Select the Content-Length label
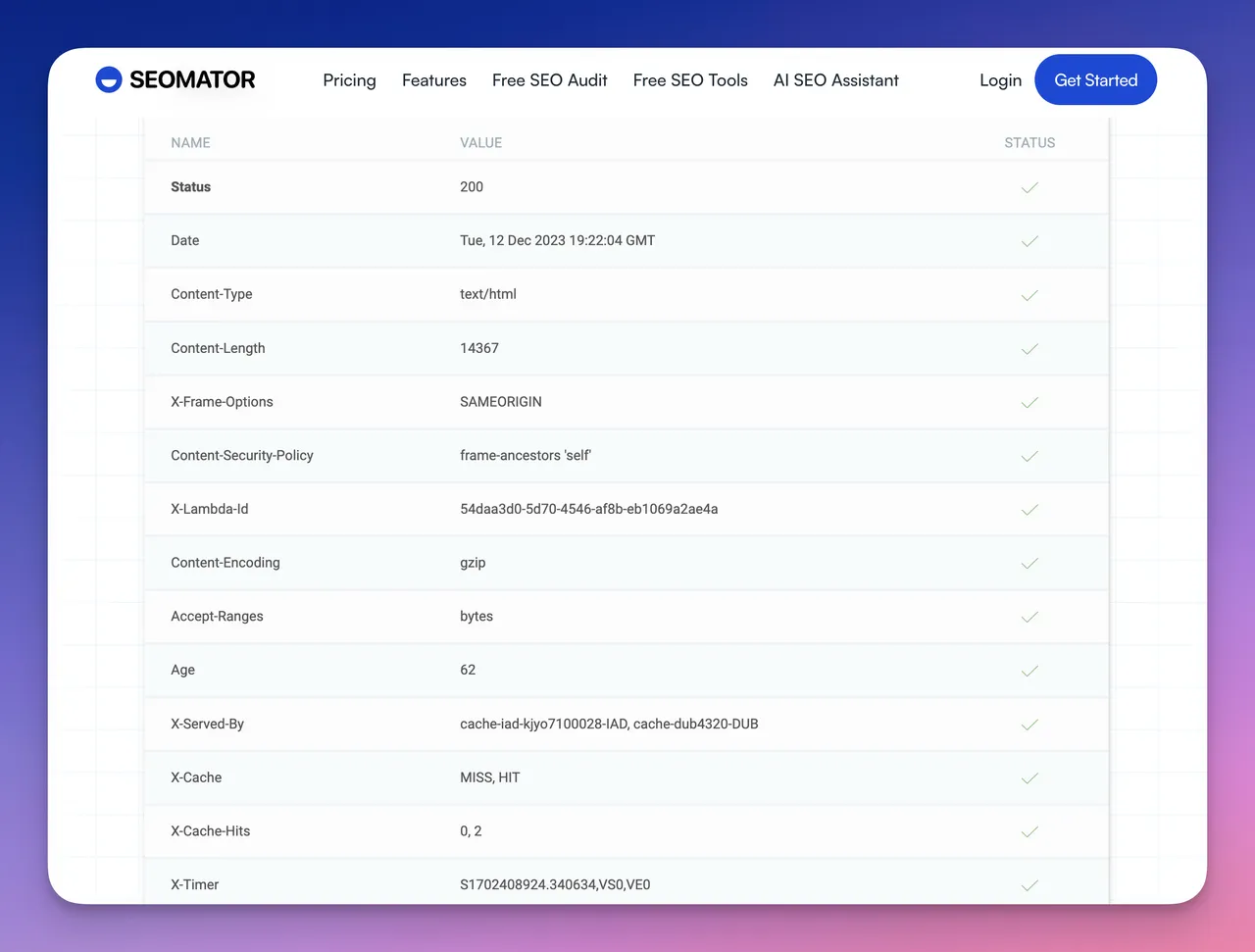This screenshot has width=1255, height=952. [x=218, y=348]
